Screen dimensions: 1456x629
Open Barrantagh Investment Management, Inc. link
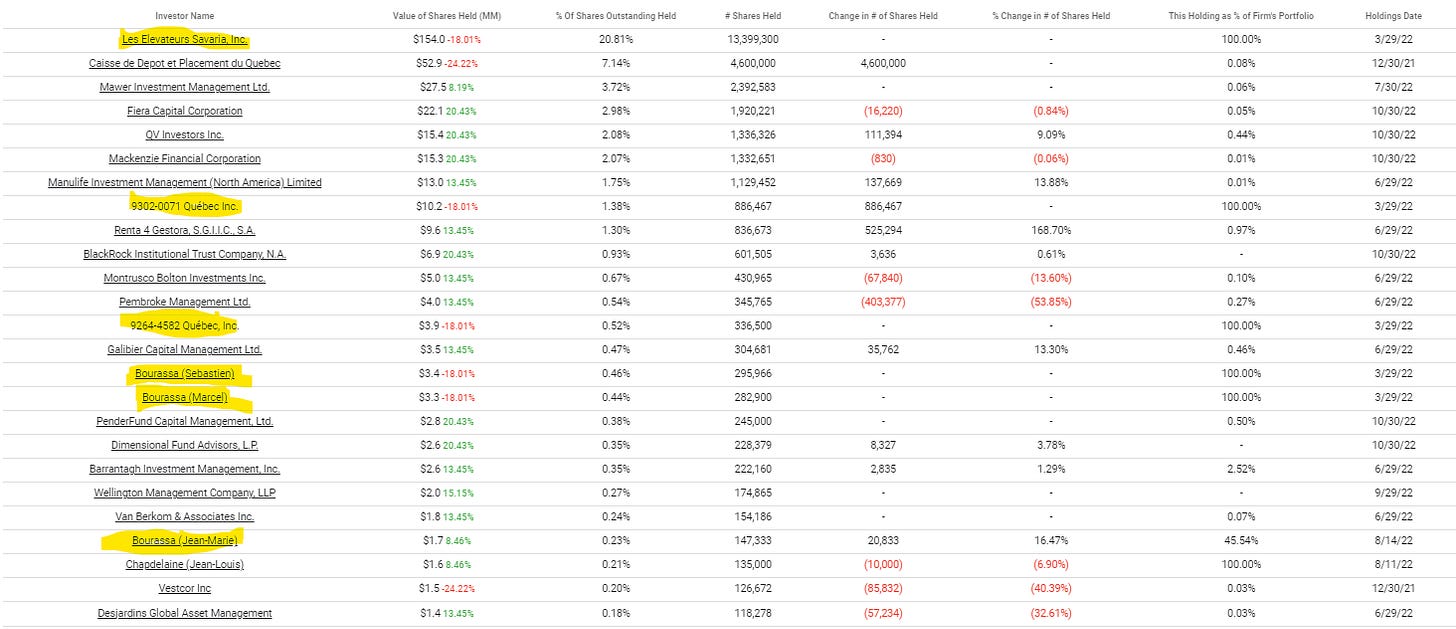pyautogui.click(x=184, y=469)
